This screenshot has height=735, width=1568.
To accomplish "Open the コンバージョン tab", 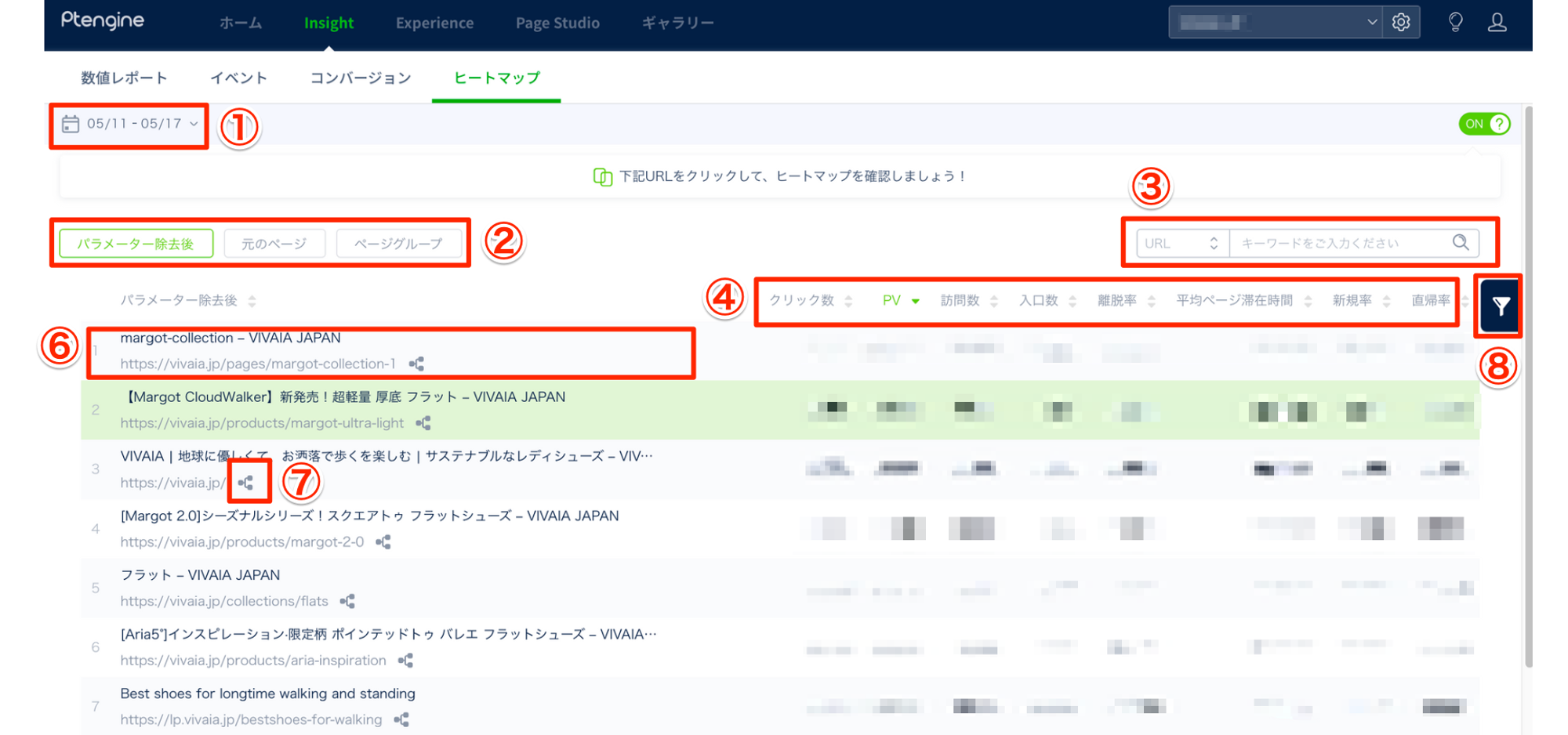I will [x=361, y=78].
